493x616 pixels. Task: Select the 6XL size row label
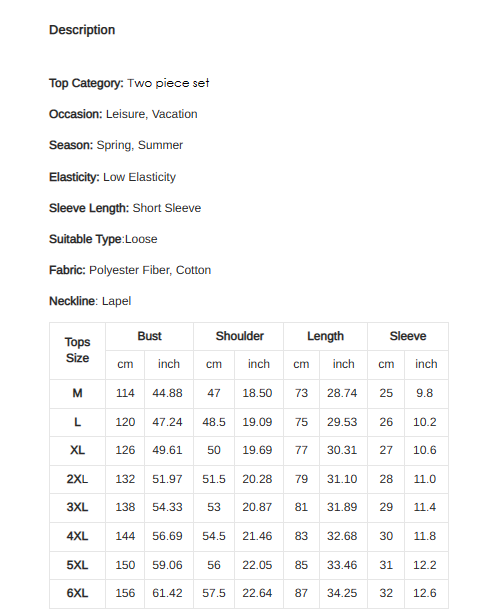[77, 593]
